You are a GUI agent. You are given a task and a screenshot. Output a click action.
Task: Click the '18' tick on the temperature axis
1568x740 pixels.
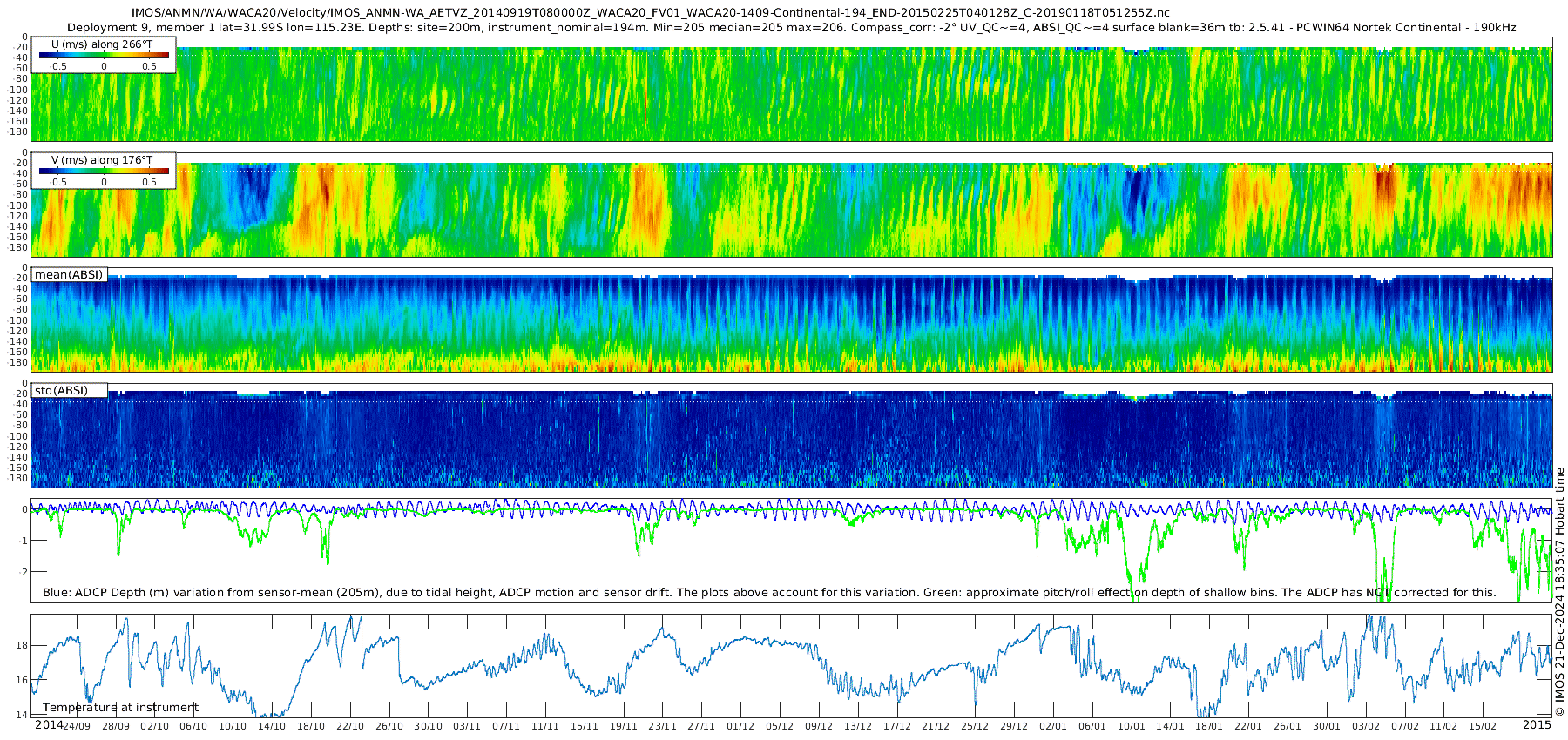tap(23, 645)
